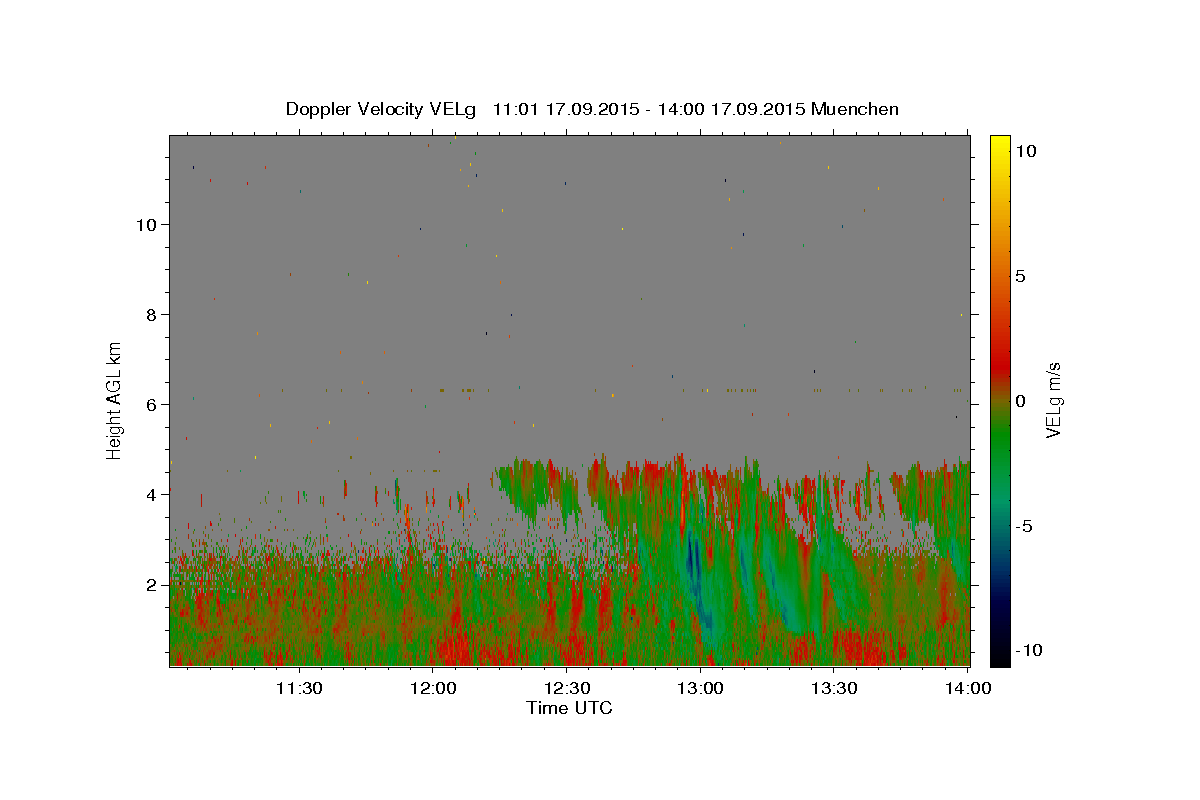
Task: Click the colorbar value -10 at bottom
Action: click(x=1029, y=650)
